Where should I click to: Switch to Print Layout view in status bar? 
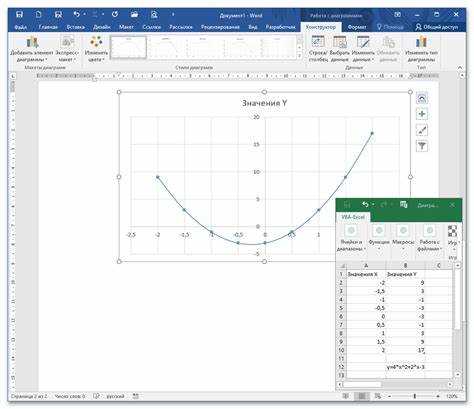(x=362, y=396)
